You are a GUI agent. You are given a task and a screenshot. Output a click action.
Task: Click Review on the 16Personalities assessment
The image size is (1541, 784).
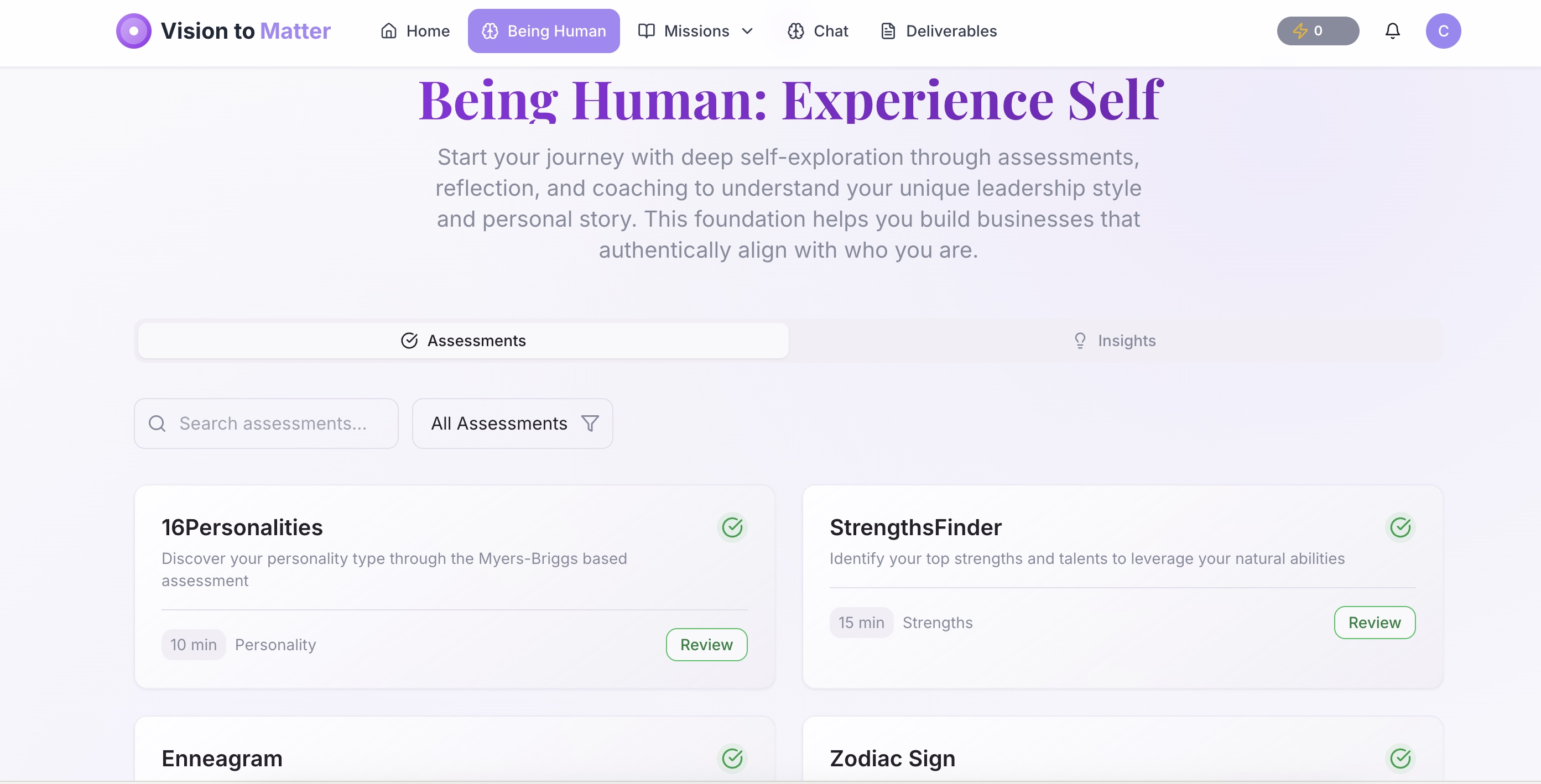pyautogui.click(x=706, y=645)
